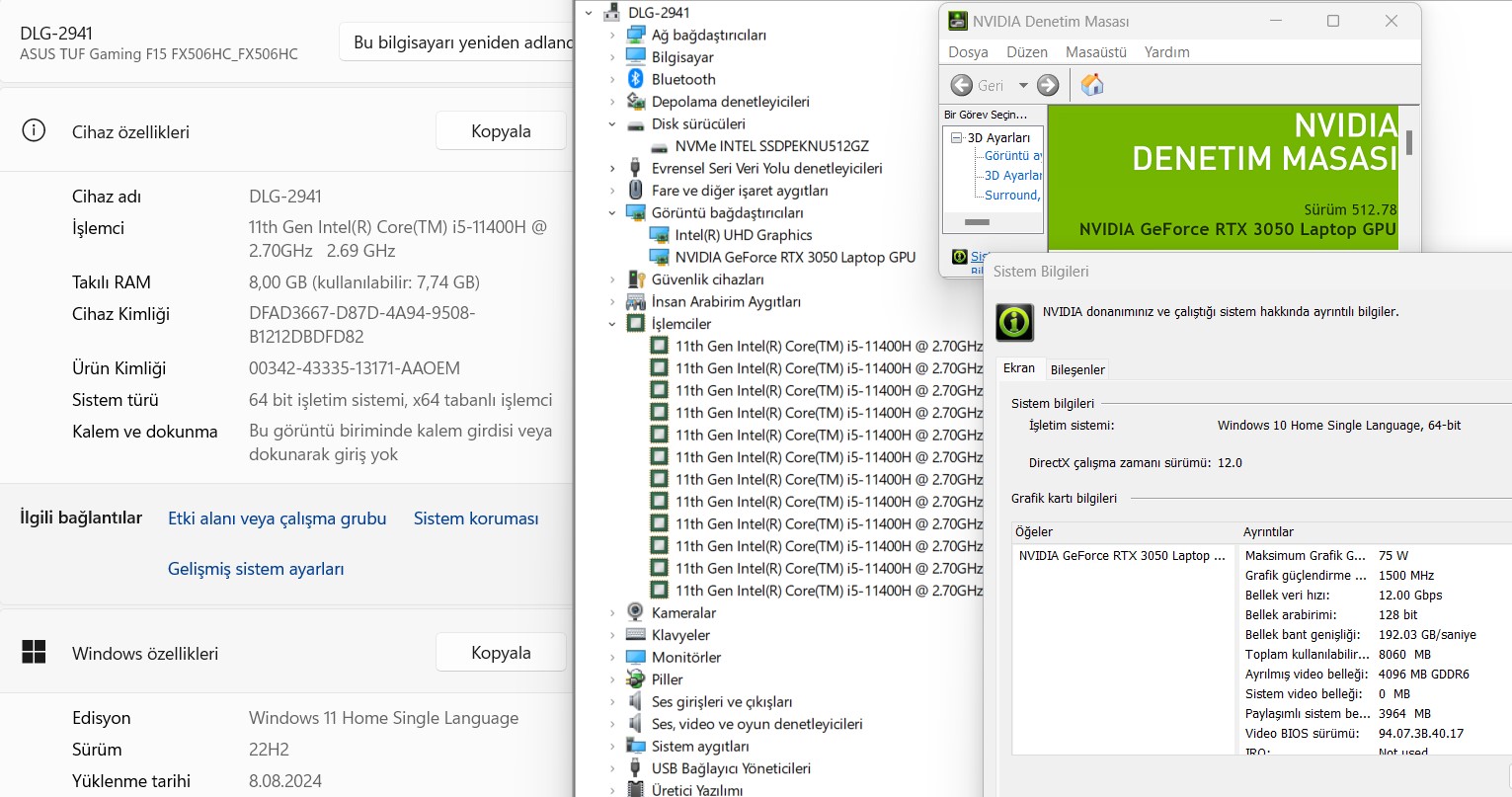Click the Ayrılmış video belleği 4096 MB GDDR6 row

[1376, 675]
